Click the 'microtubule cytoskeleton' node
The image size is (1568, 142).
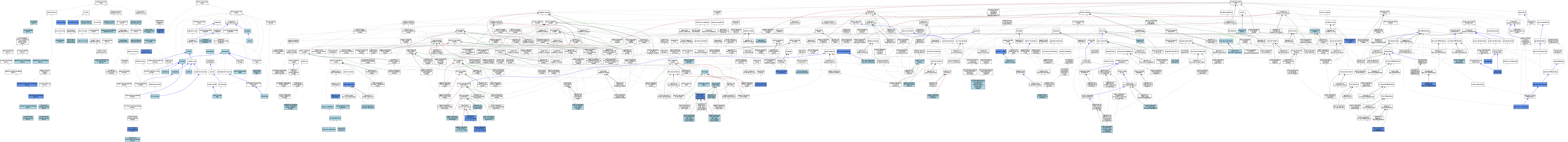210,62
